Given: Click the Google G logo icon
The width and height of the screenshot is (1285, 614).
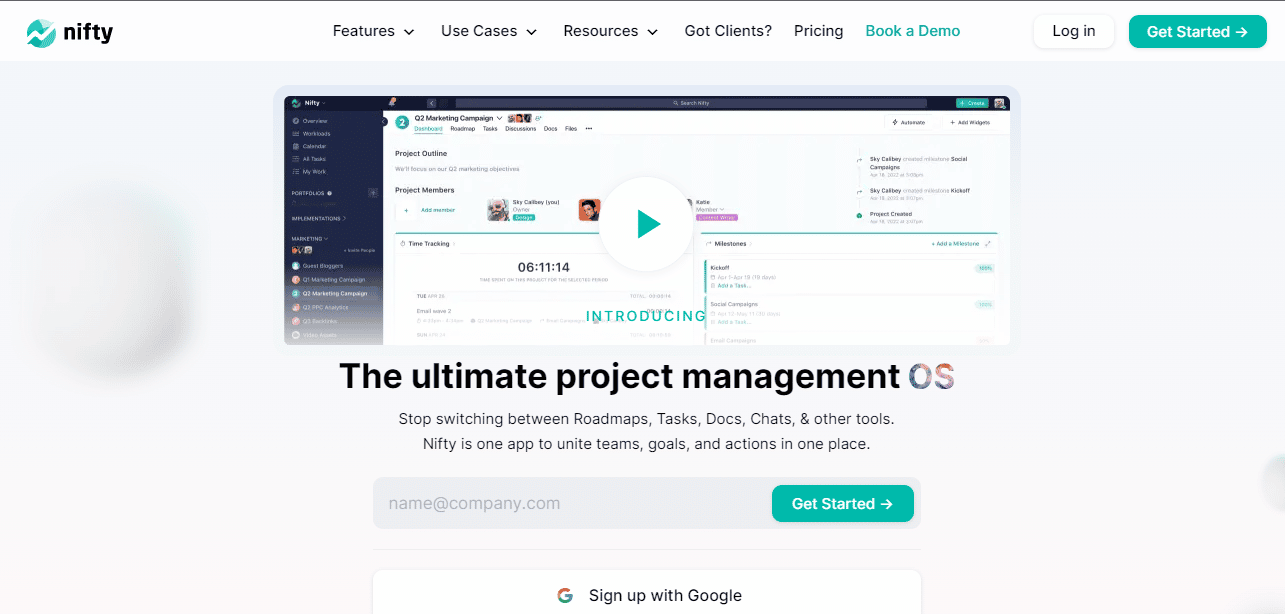Looking at the screenshot, I should point(565,596).
